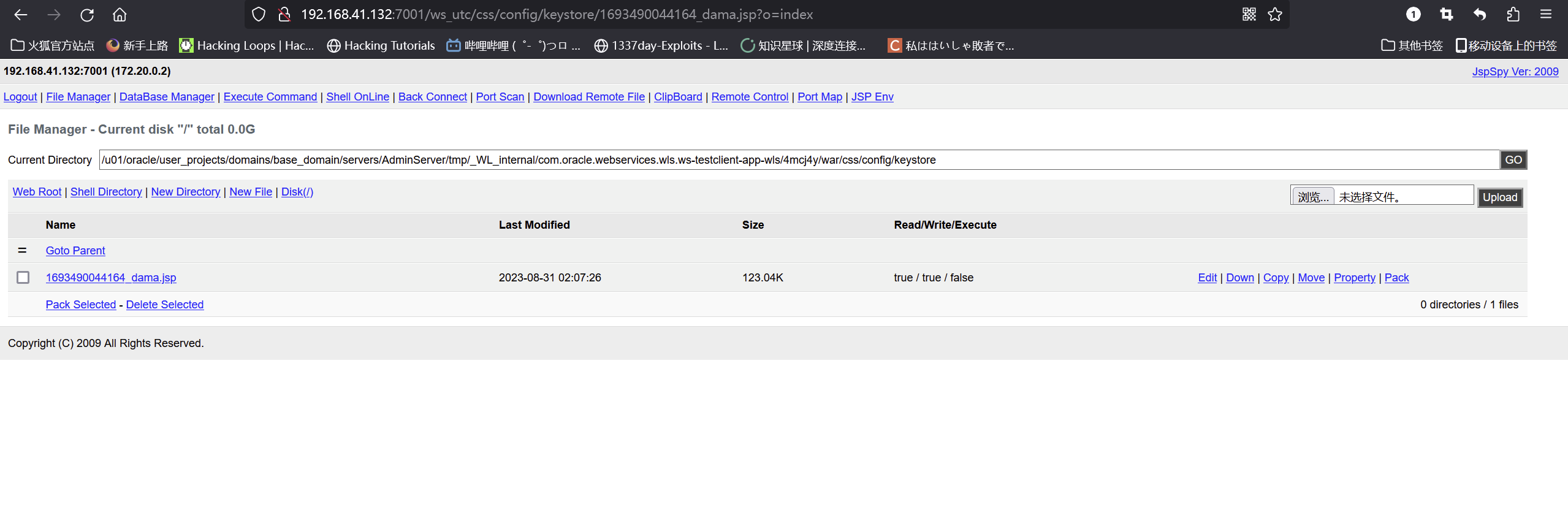Click the Upload button

tap(1500, 197)
